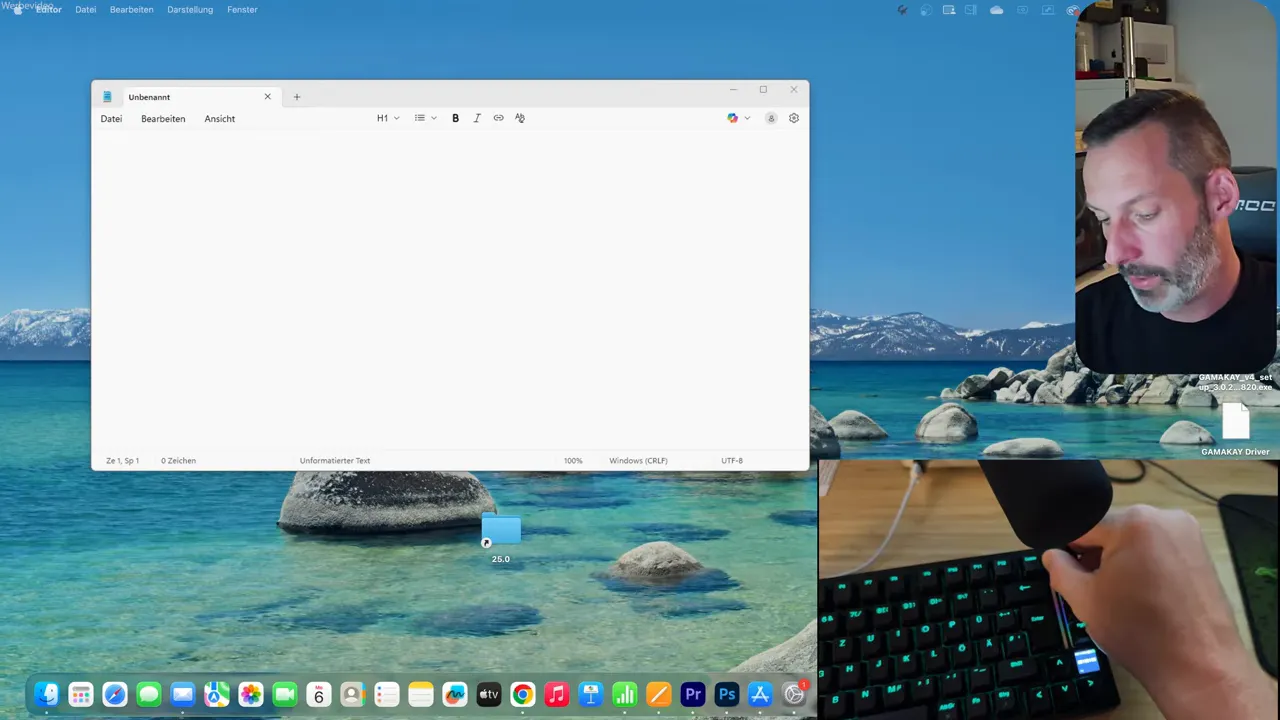
Task: Open Calendar from the Dock
Action: [319, 694]
